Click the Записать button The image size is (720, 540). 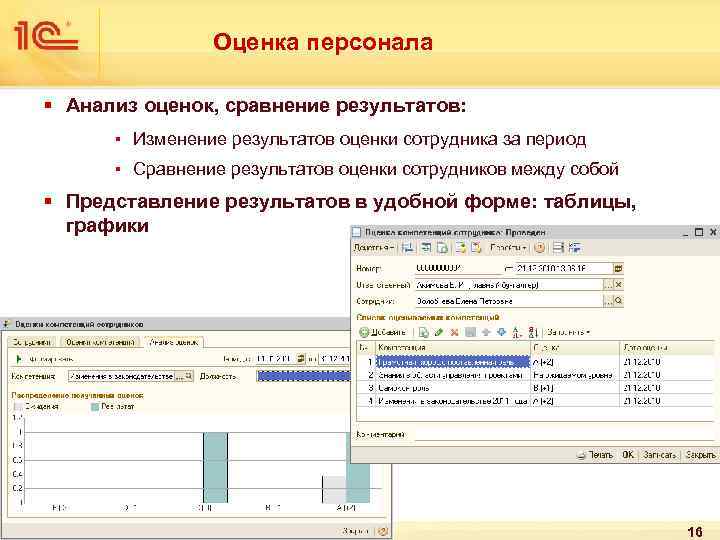coord(659,455)
